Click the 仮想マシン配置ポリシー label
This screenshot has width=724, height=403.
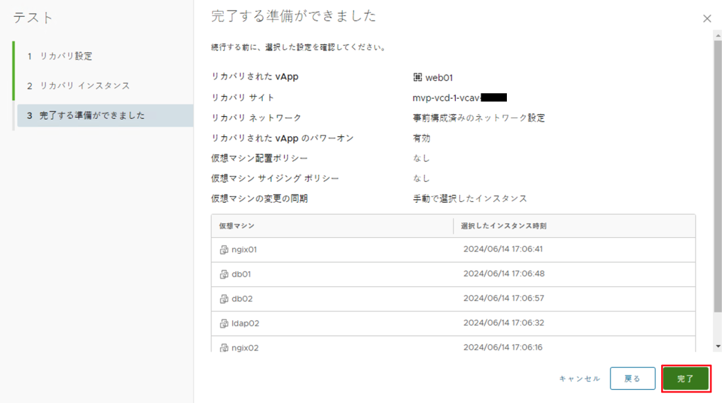click(x=259, y=158)
